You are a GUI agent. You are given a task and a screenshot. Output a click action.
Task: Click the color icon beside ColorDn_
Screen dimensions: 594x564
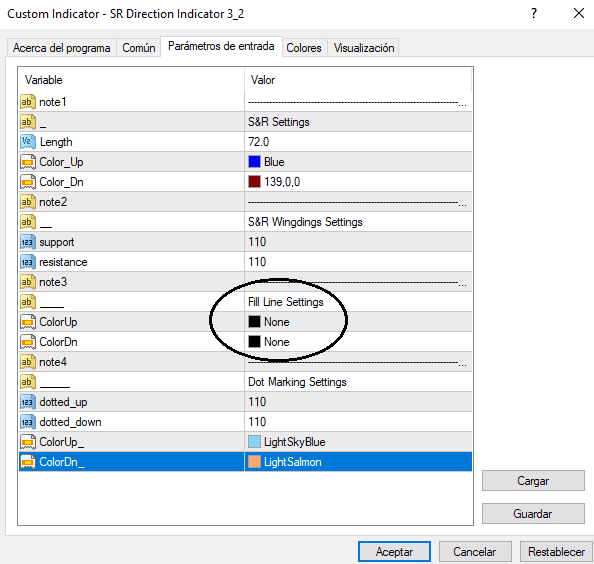coord(28,462)
